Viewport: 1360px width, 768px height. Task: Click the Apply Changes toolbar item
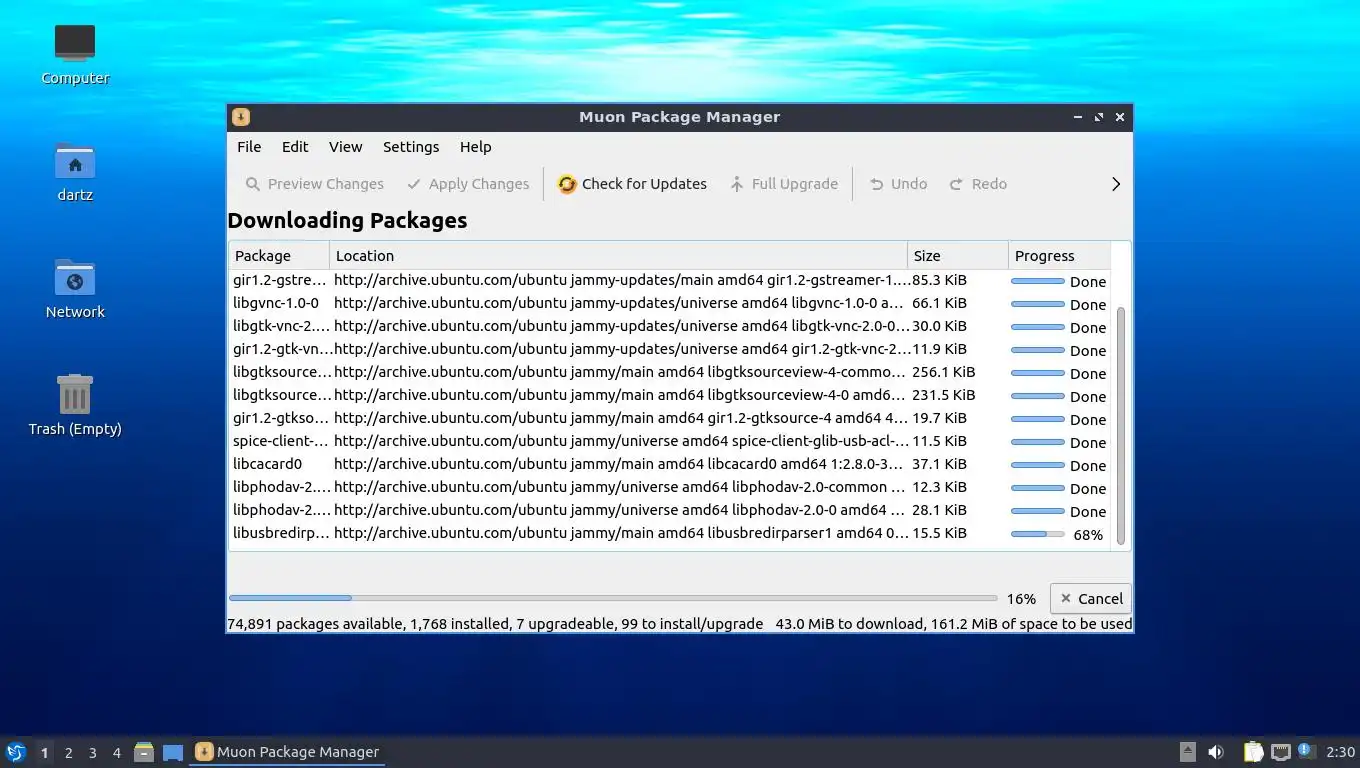click(x=468, y=184)
